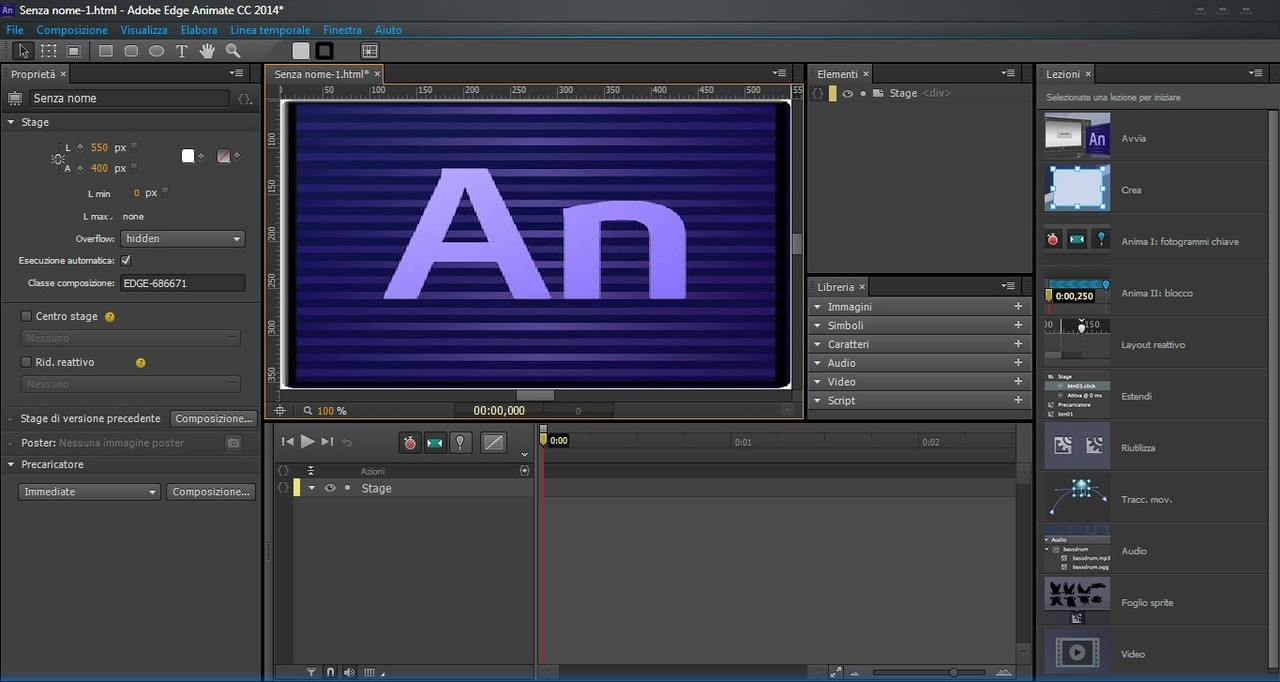This screenshot has height=682, width=1280.
Task: Add a new item with Video plus
Action: (x=1018, y=382)
